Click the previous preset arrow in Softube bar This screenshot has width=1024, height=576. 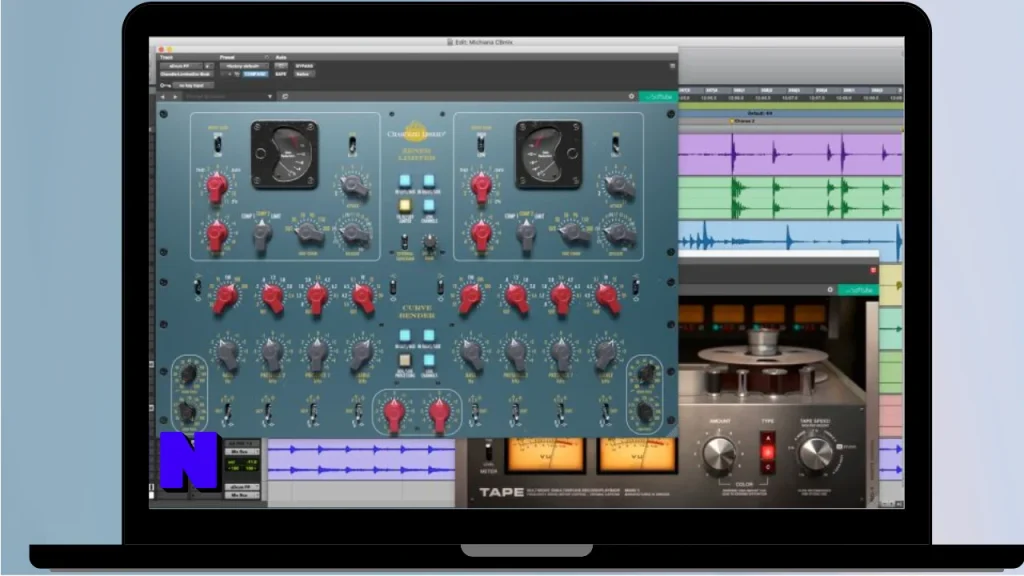pos(163,97)
